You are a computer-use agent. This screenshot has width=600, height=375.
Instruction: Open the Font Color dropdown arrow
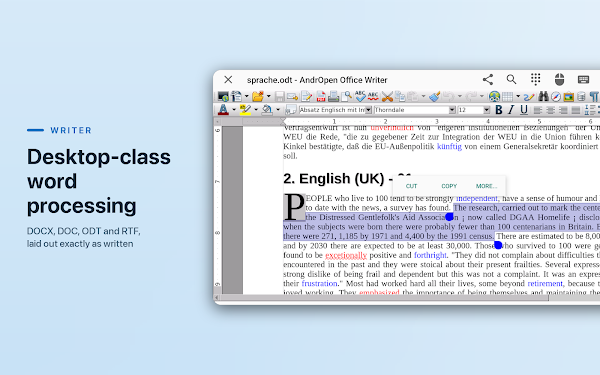[234, 110]
